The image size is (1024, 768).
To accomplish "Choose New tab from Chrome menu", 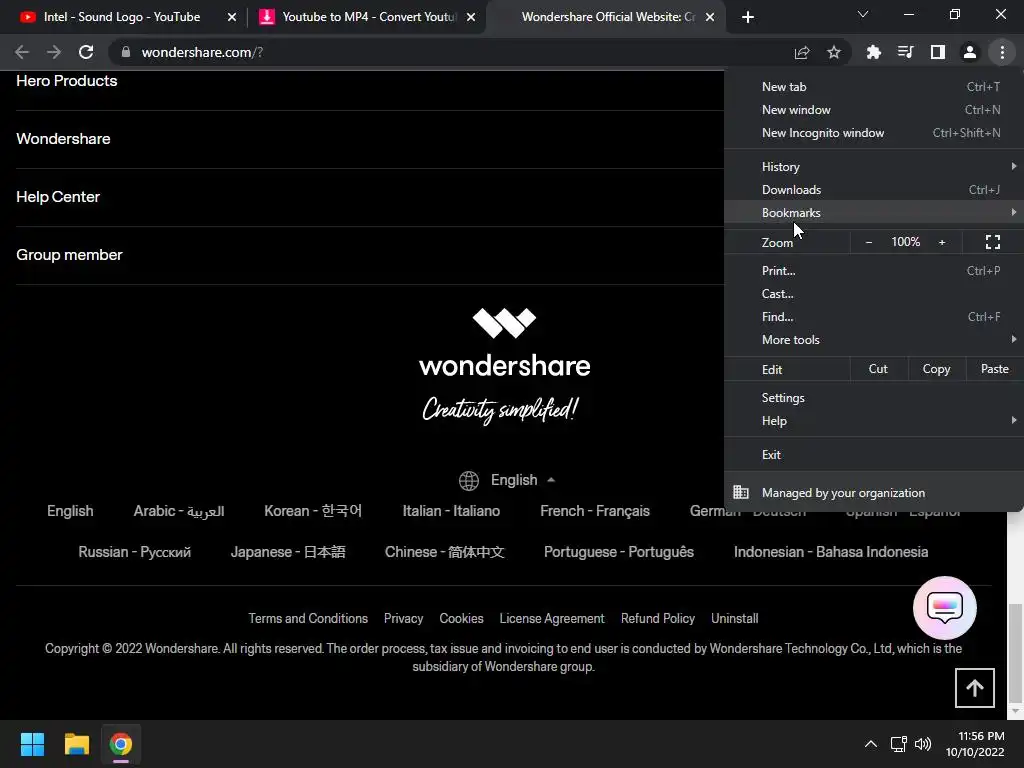I will point(874,87).
